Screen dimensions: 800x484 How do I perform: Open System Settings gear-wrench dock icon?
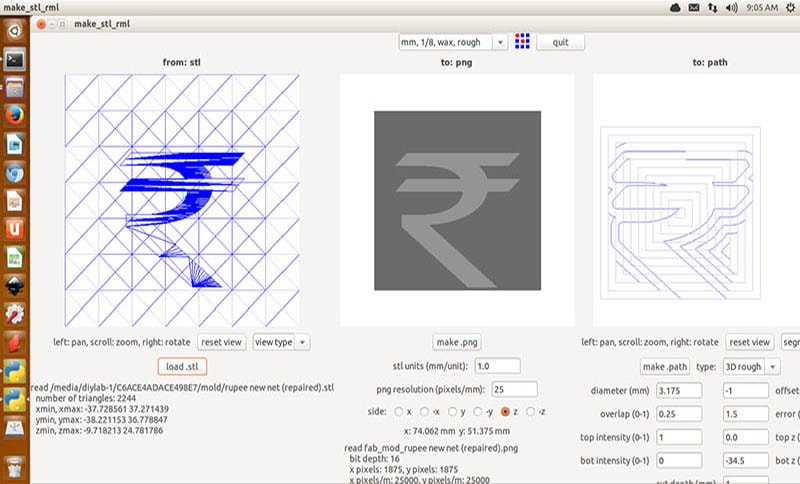(x=14, y=314)
